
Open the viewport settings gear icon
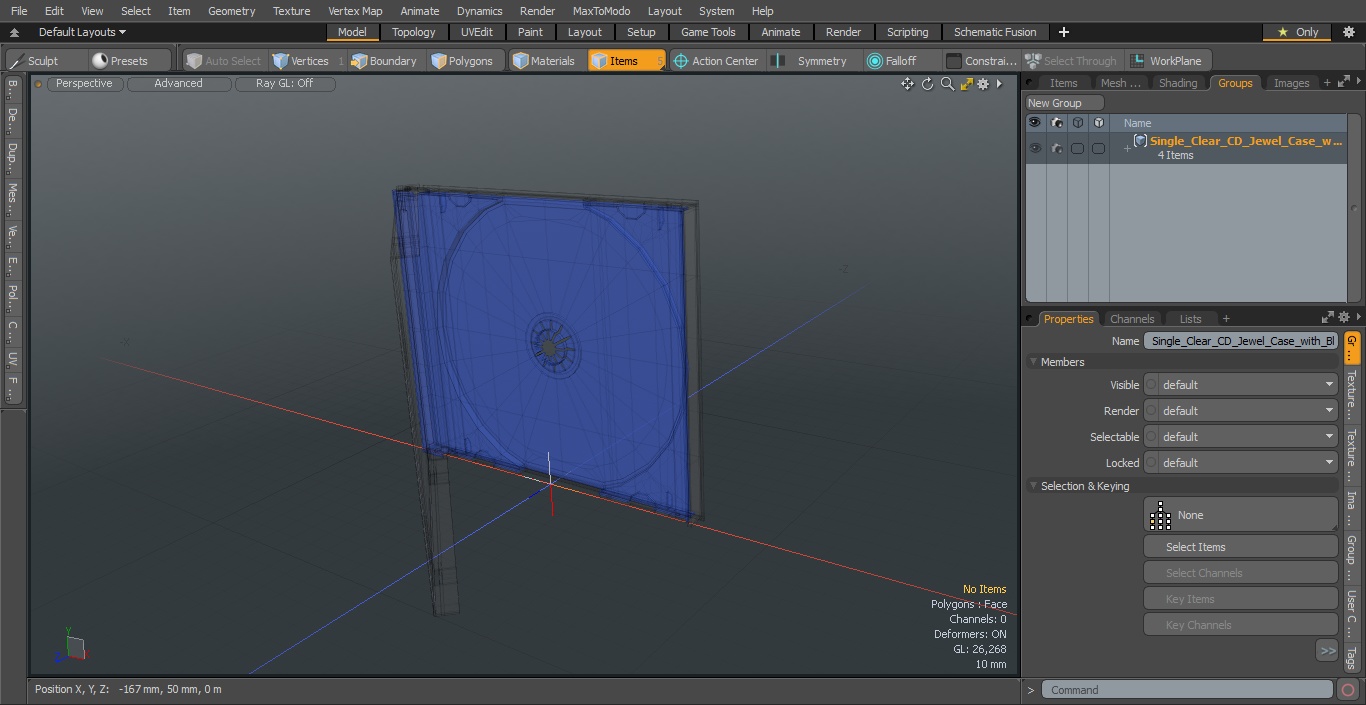983,84
